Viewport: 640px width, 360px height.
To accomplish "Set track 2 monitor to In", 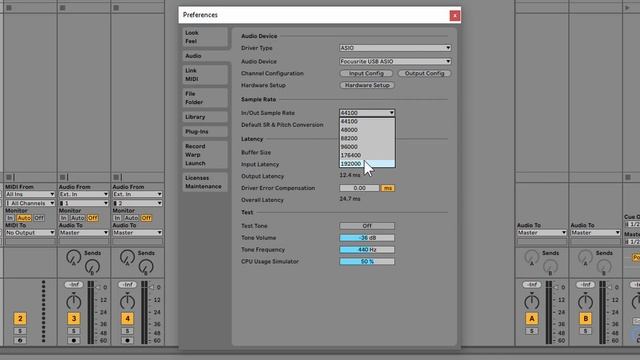I will tap(10, 218).
